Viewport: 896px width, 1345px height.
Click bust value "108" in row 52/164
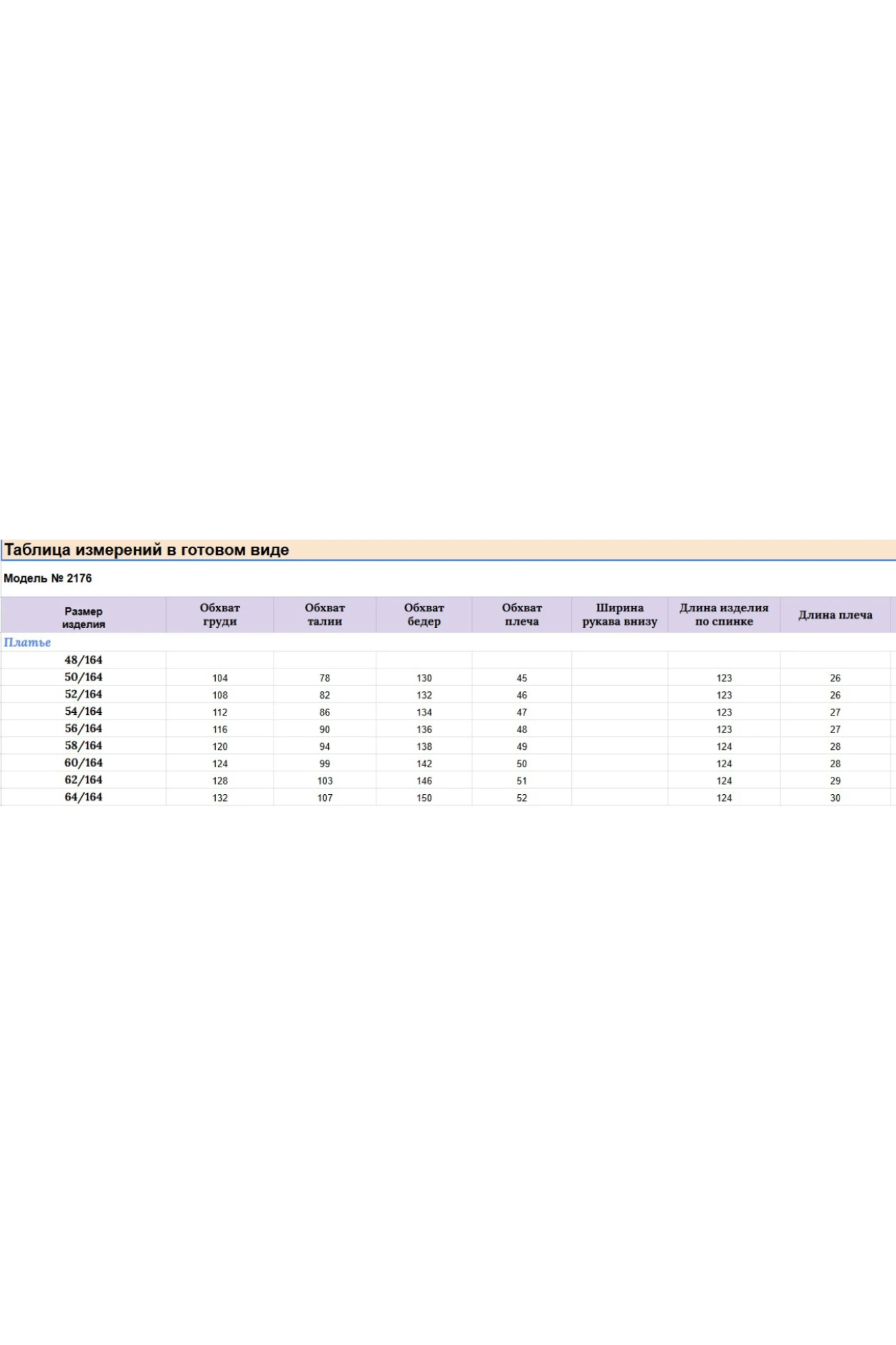(220, 695)
